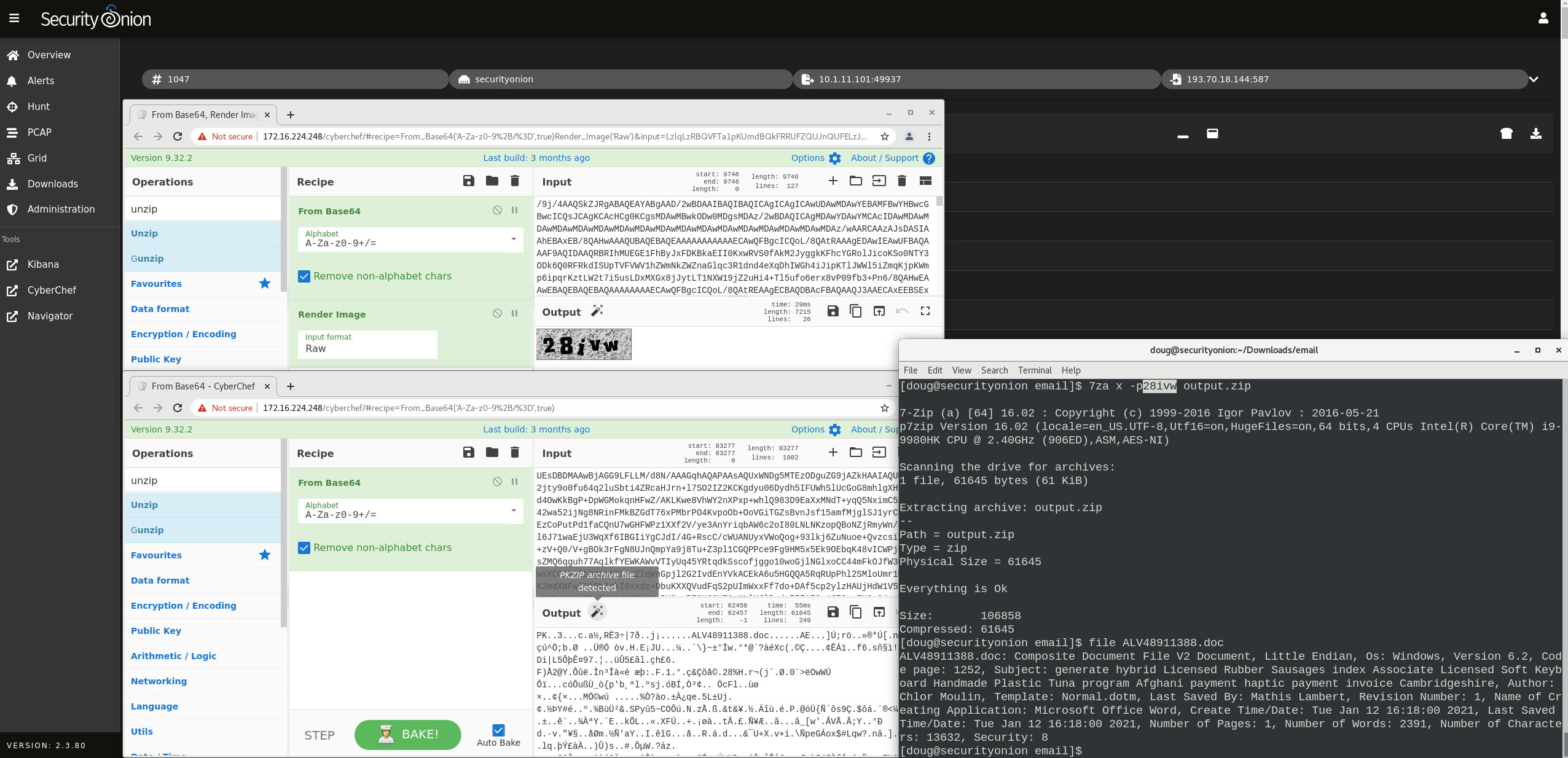Open the user account menu

(x=1543, y=18)
